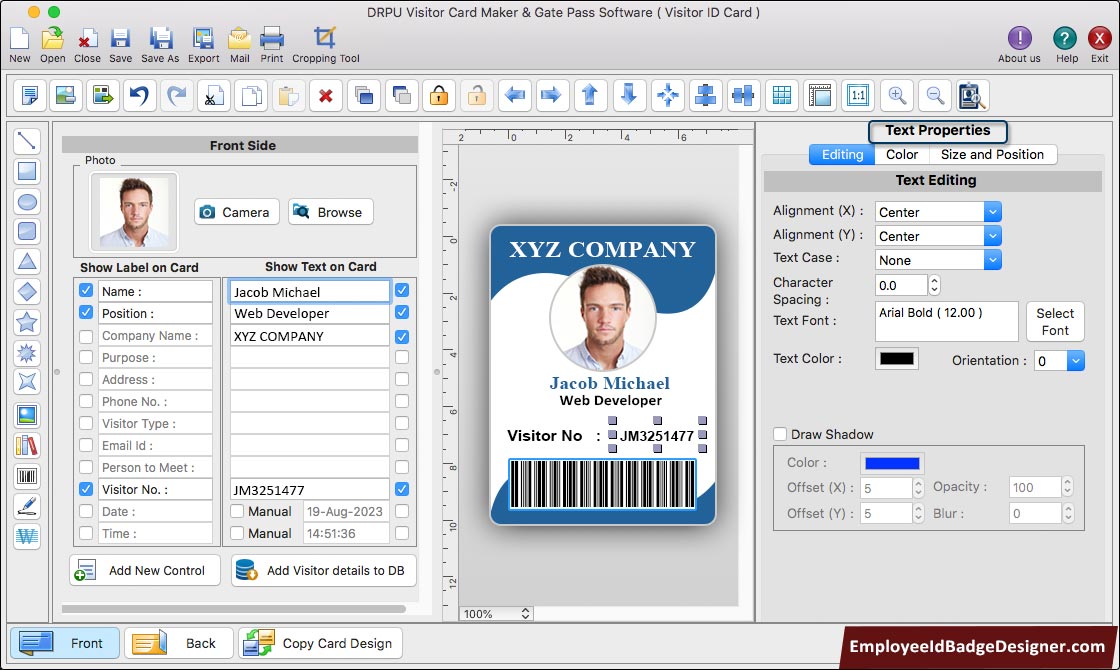The image size is (1120, 670).
Task: Select the WordArt W tool
Action: click(x=27, y=536)
